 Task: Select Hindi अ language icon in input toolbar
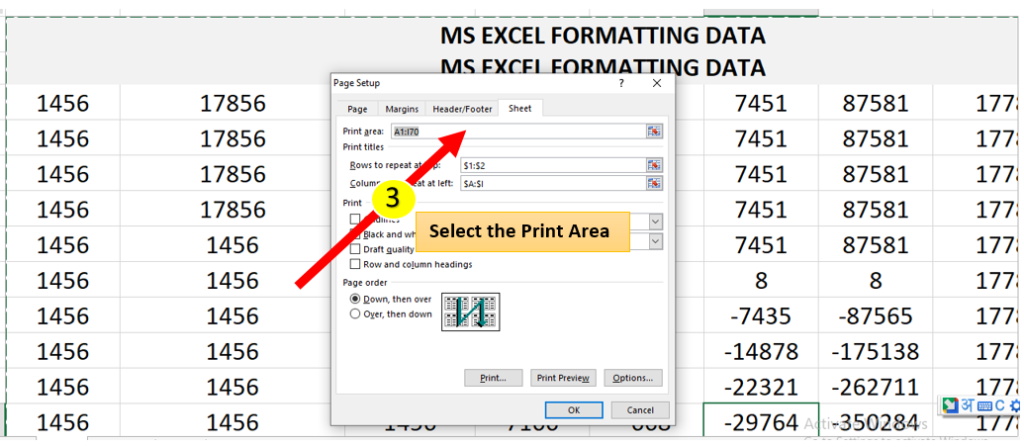pos(966,405)
